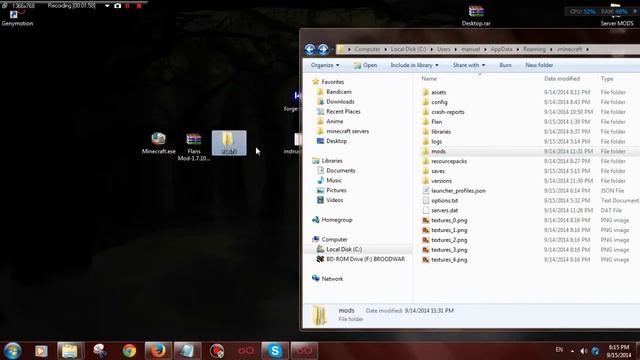Select the launcher_profiles.json file
This screenshot has width=640, height=360.
click(458, 191)
